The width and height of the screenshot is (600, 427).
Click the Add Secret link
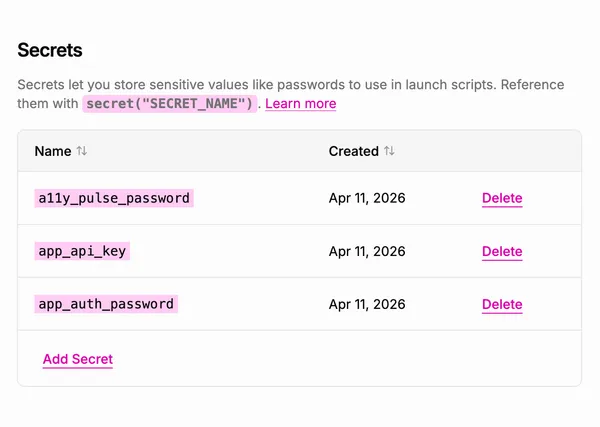coord(78,359)
